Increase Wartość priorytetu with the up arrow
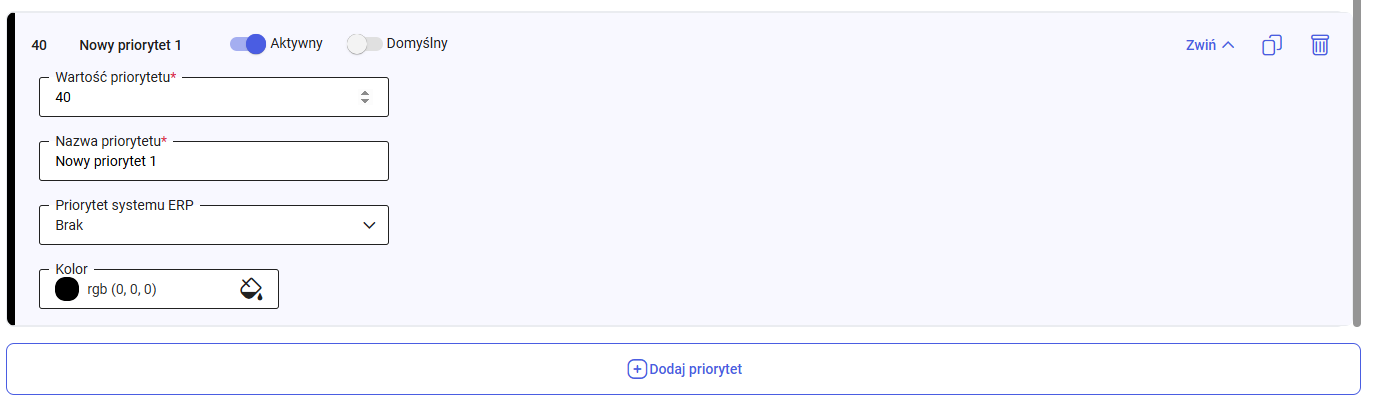The width and height of the screenshot is (1376, 400). click(x=365, y=93)
